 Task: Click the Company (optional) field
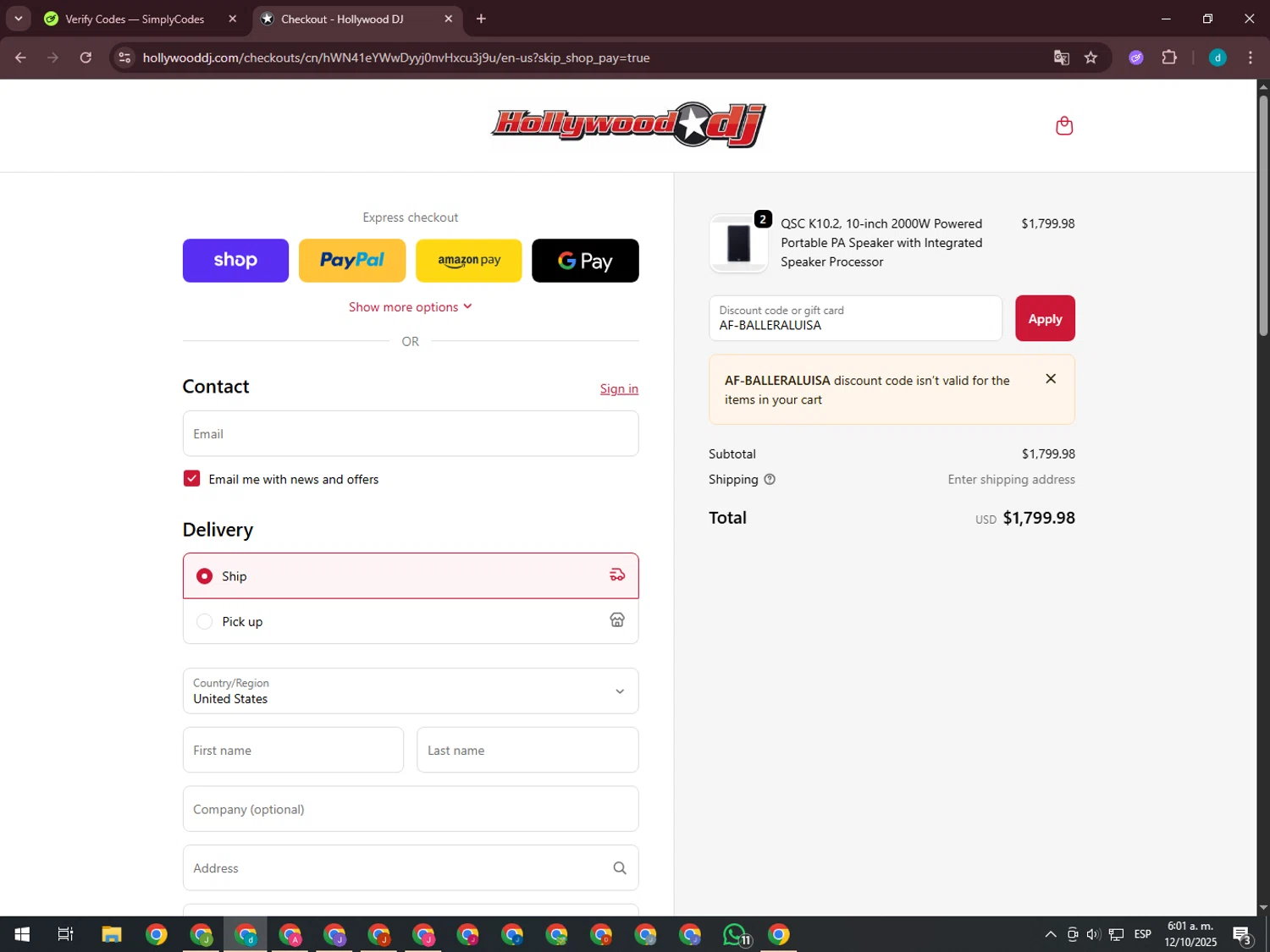click(411, 809)
